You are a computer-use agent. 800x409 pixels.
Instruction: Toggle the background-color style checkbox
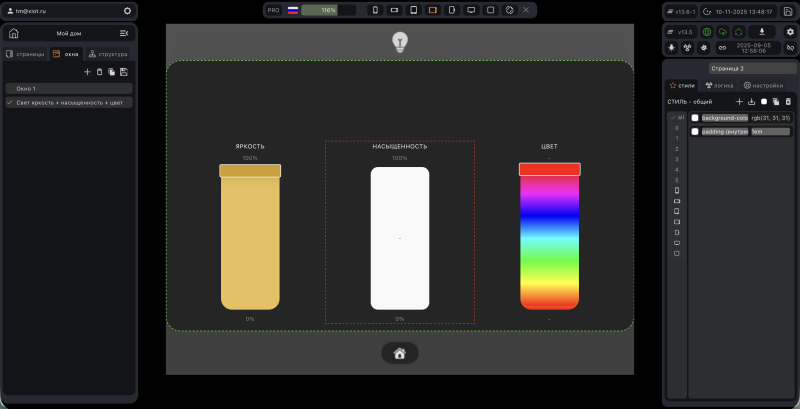point(694,118)
